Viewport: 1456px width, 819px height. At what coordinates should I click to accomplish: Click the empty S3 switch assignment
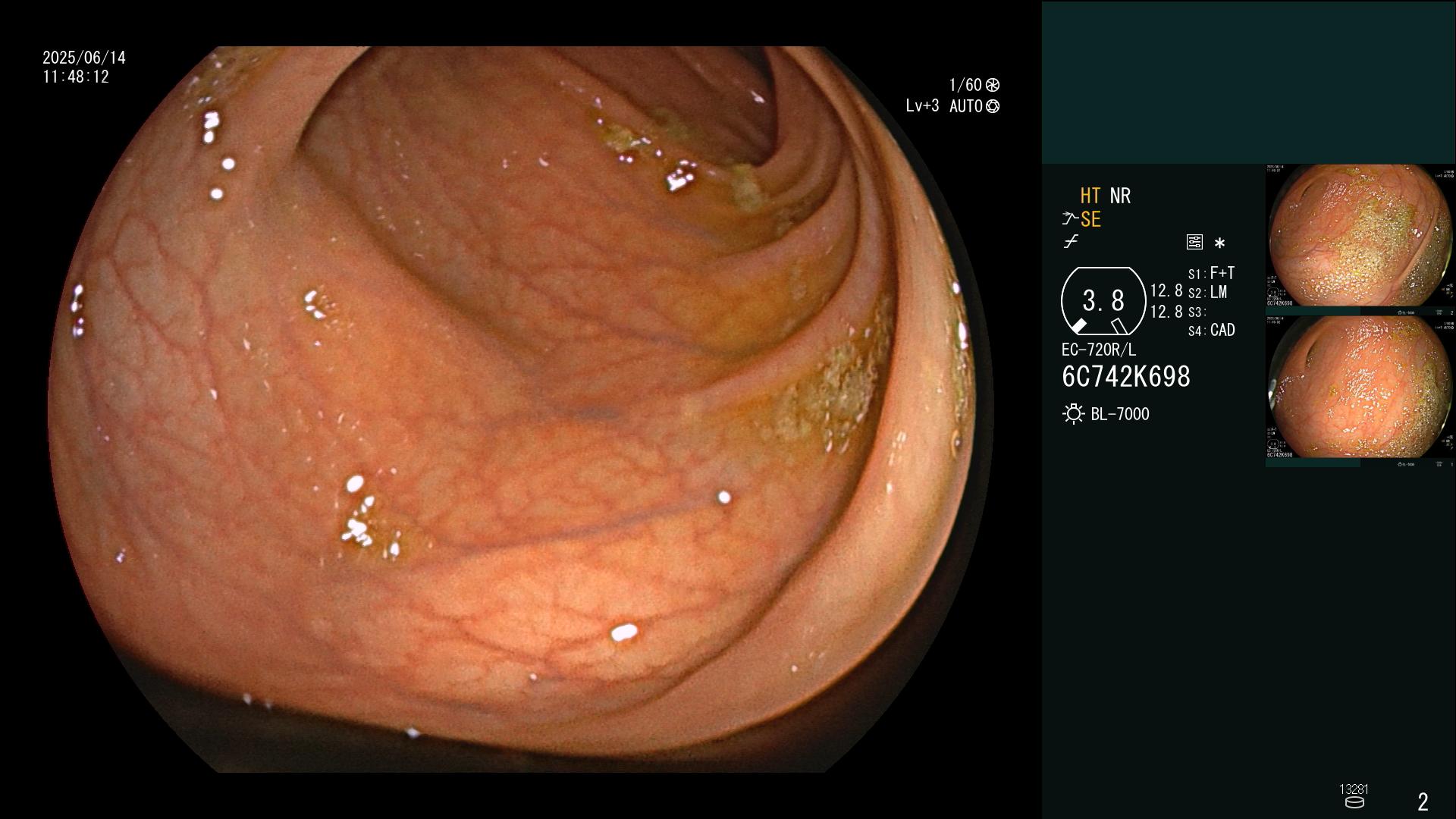[x=1197, y=312]
